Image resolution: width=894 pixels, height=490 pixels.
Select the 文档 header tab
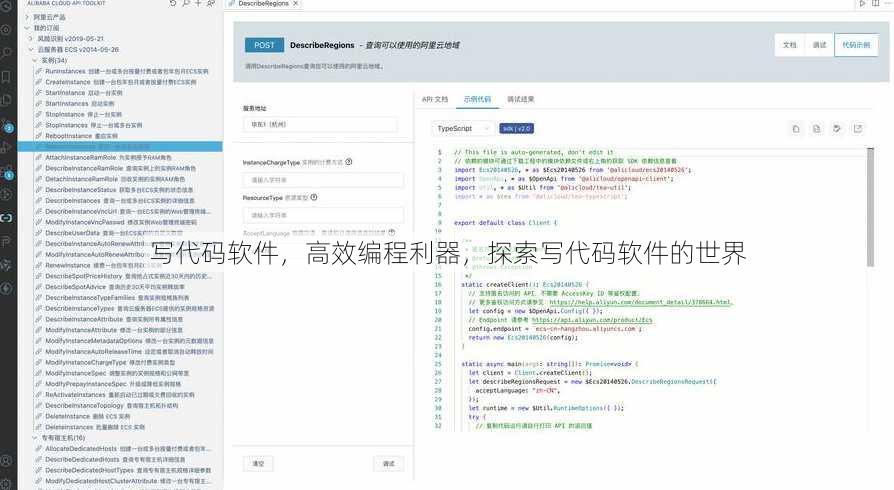coord(790,45)
